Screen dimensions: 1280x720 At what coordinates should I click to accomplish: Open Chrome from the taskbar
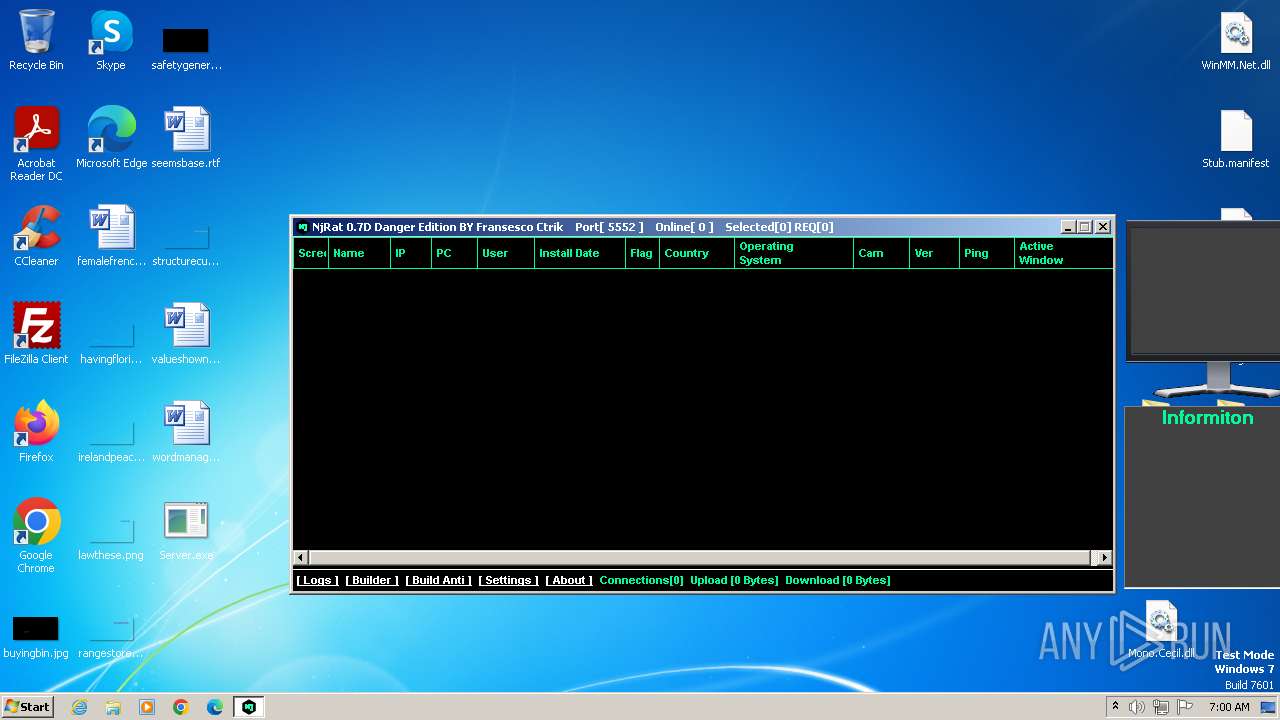(181, 707)
